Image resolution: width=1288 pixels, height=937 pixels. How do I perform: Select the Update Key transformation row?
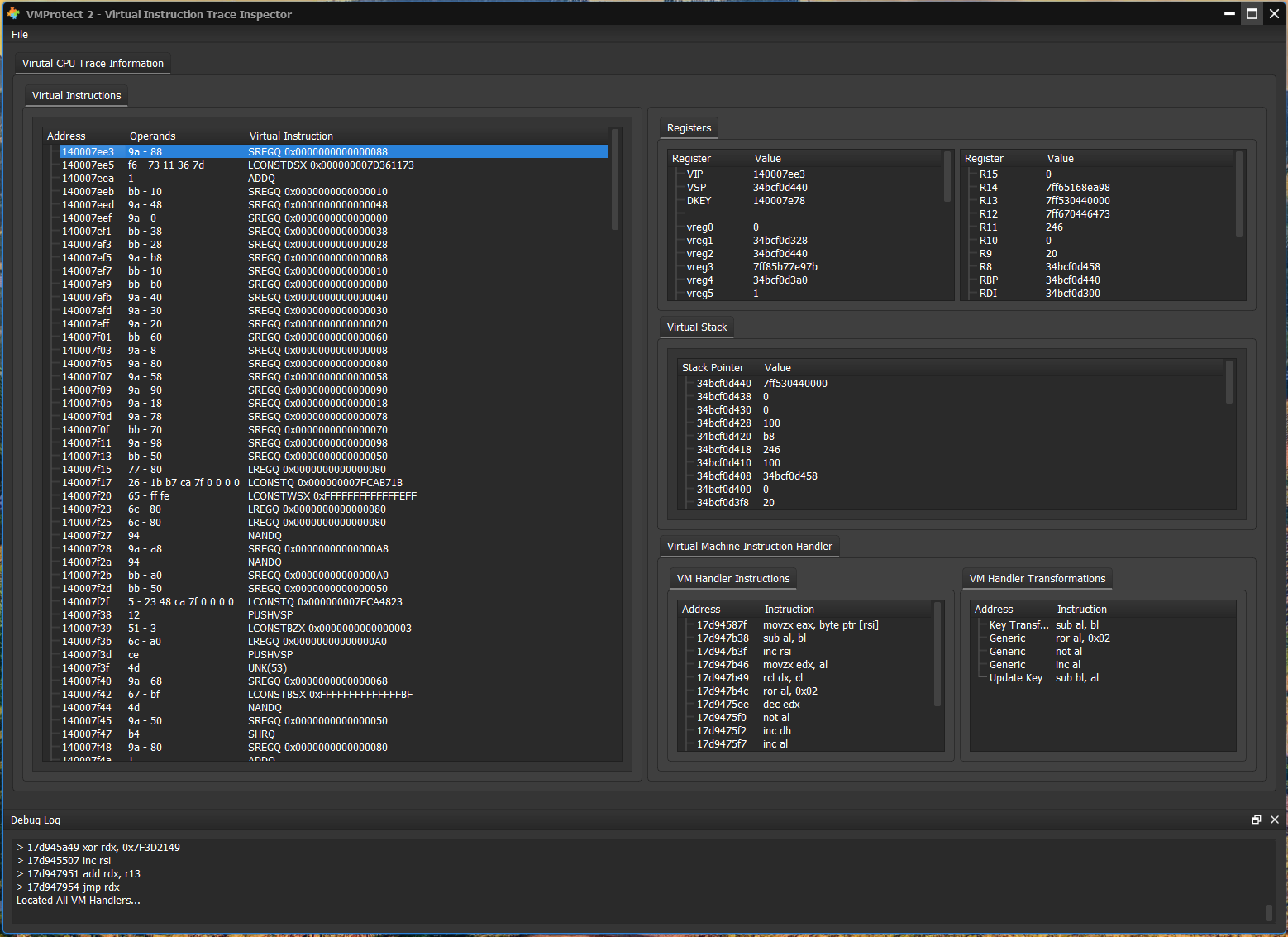point(1016,678)
